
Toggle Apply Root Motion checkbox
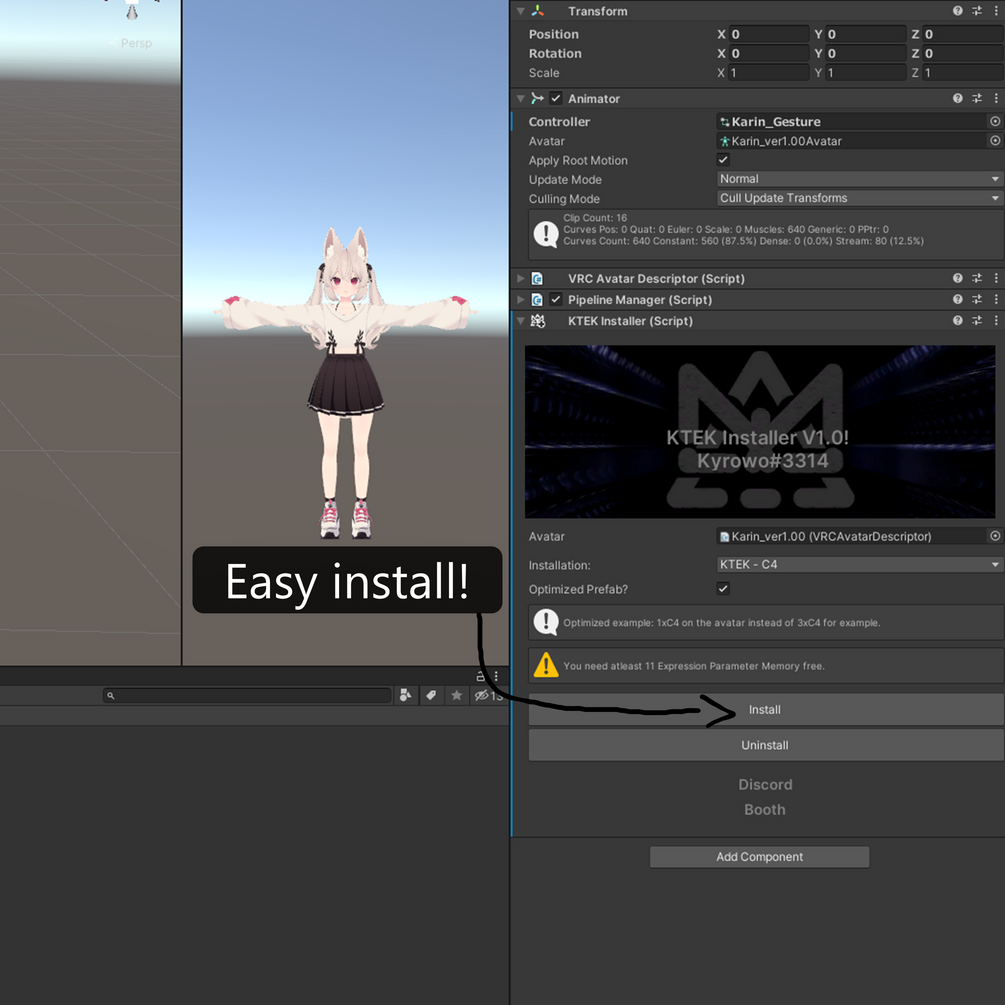(723, 160)
